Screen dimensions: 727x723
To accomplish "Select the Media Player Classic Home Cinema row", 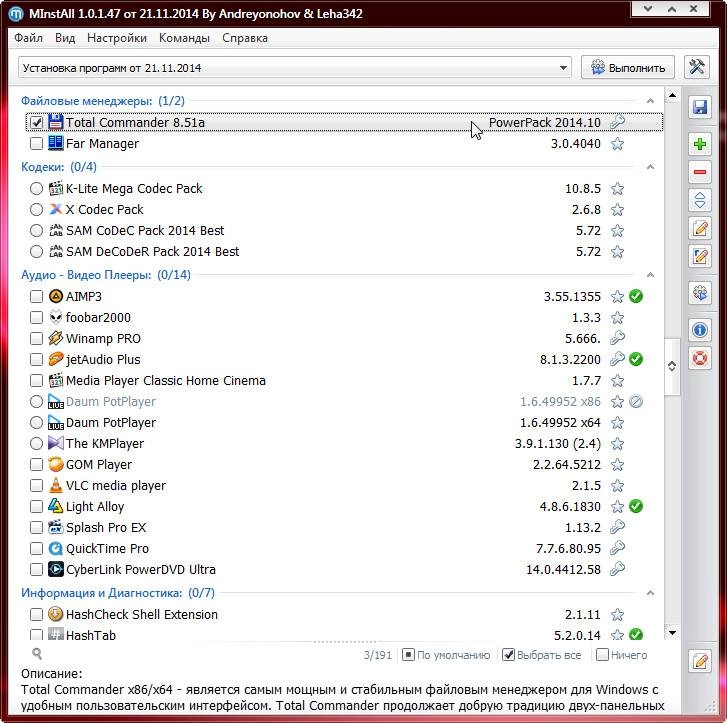I will (344, 380).
